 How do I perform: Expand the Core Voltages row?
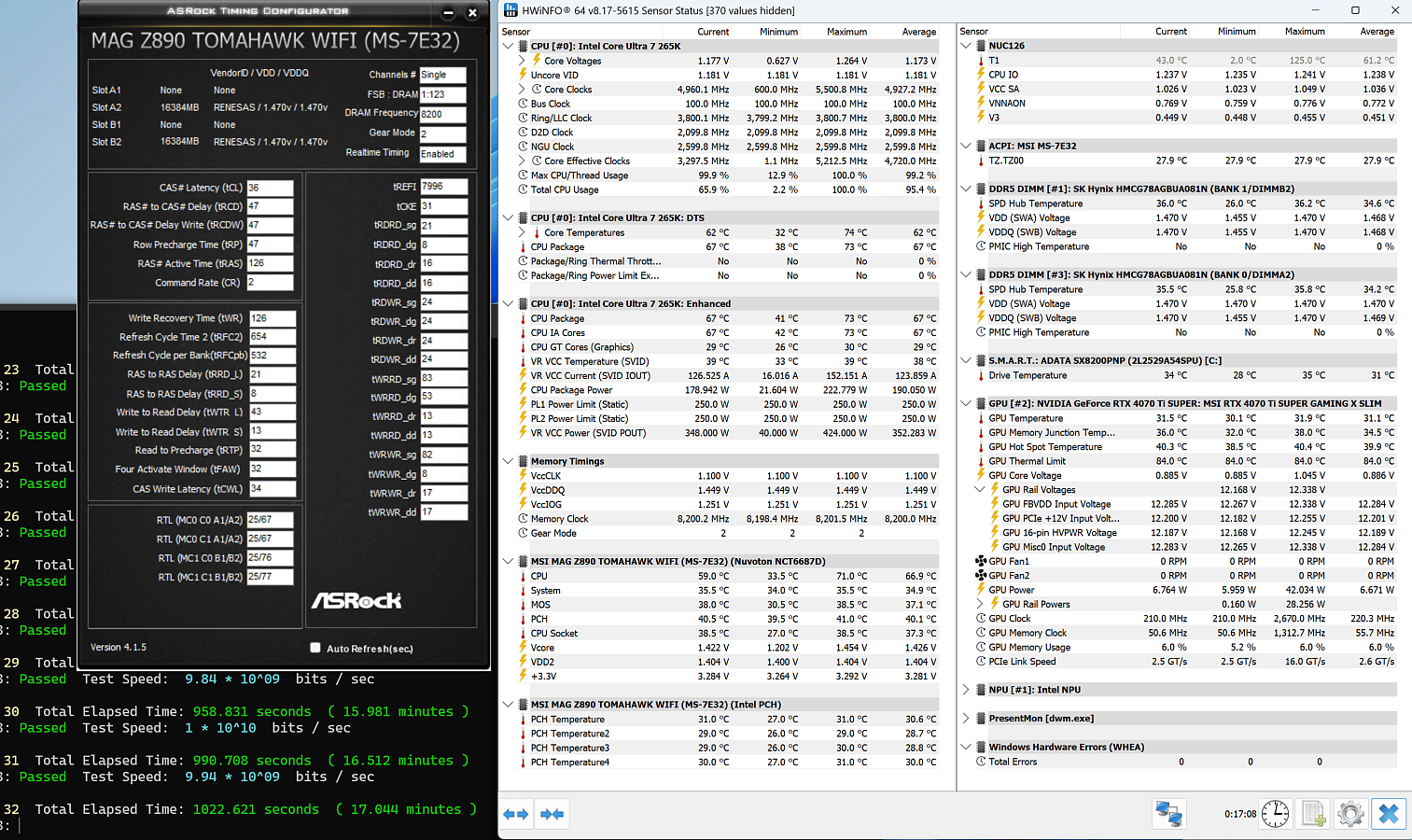coord(523,61)
